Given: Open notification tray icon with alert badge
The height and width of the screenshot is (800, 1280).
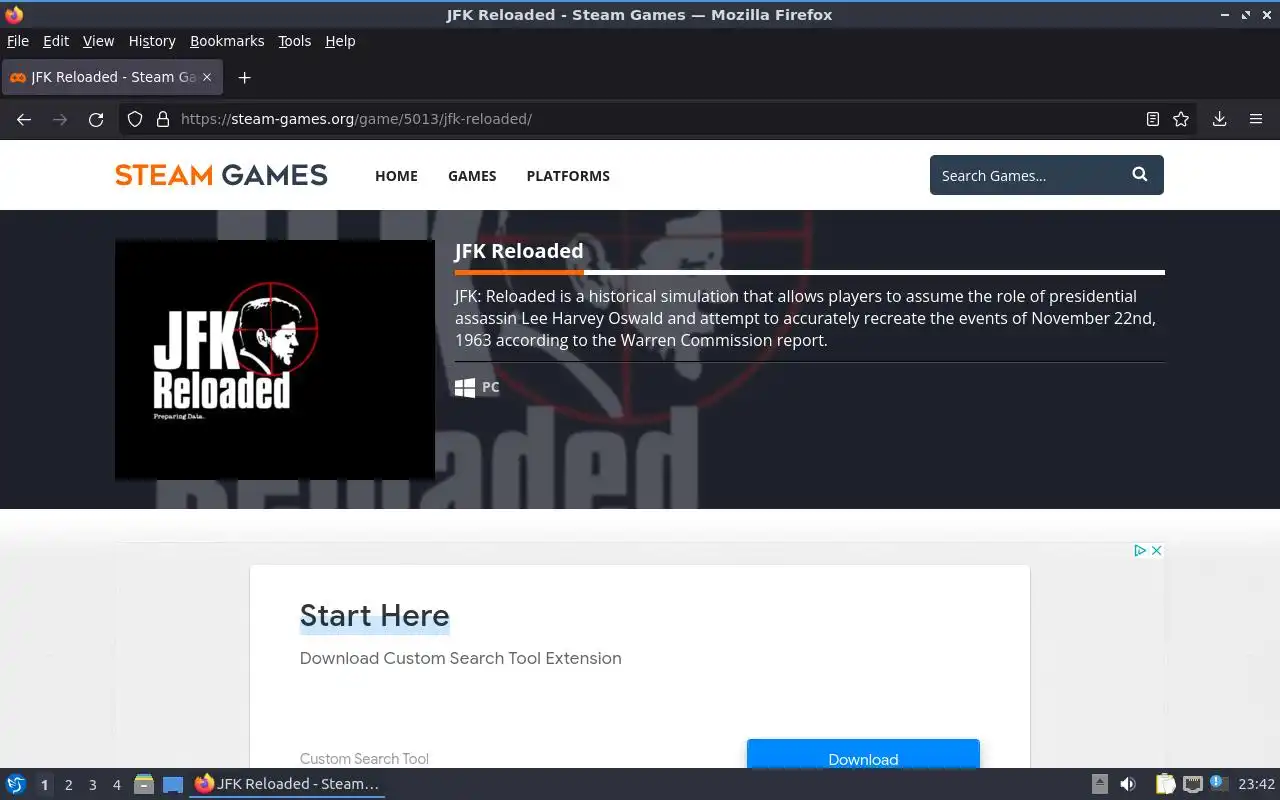Looking at the screenshot, I should [1218, 783].
